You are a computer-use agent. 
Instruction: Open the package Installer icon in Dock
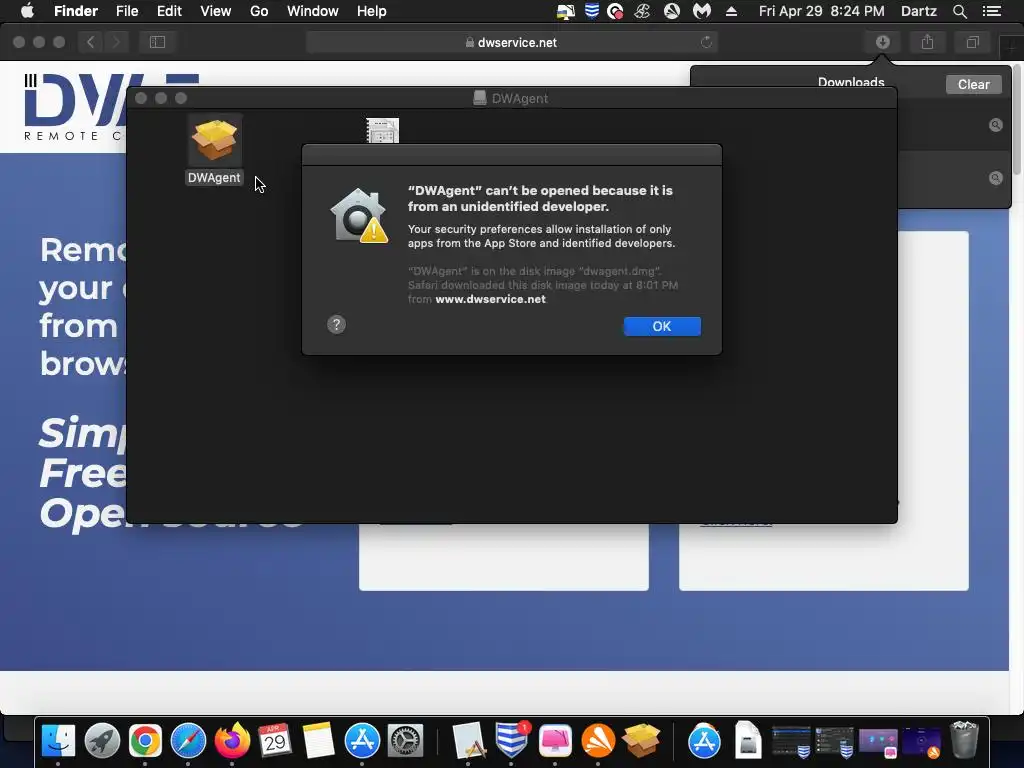641,741
